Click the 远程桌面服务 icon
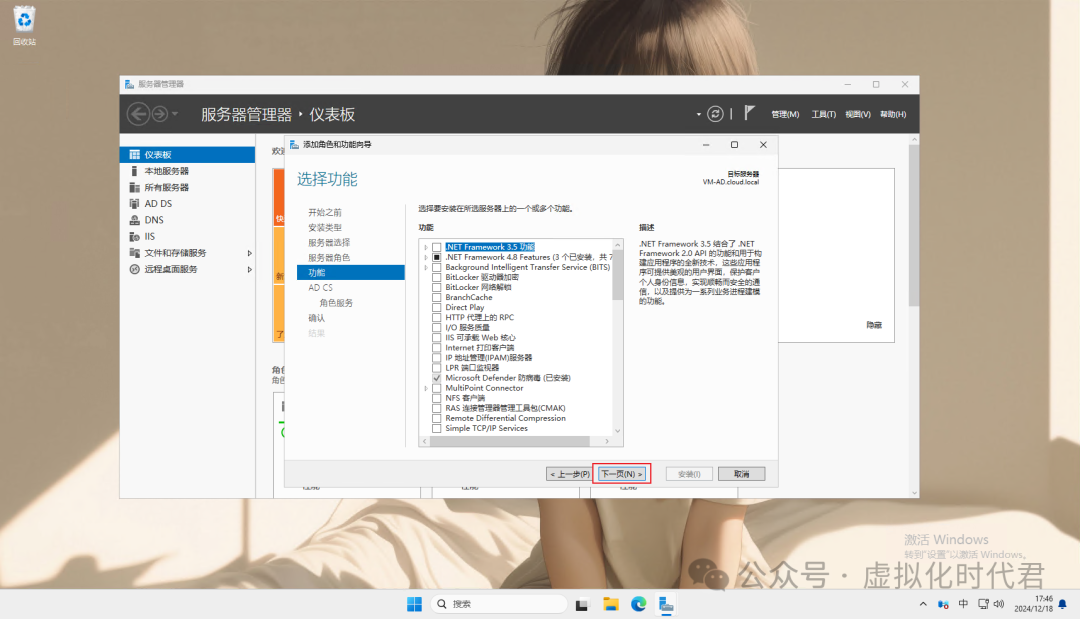The height and width of the screenshot is (619, 1080). (x=134, y=269)
